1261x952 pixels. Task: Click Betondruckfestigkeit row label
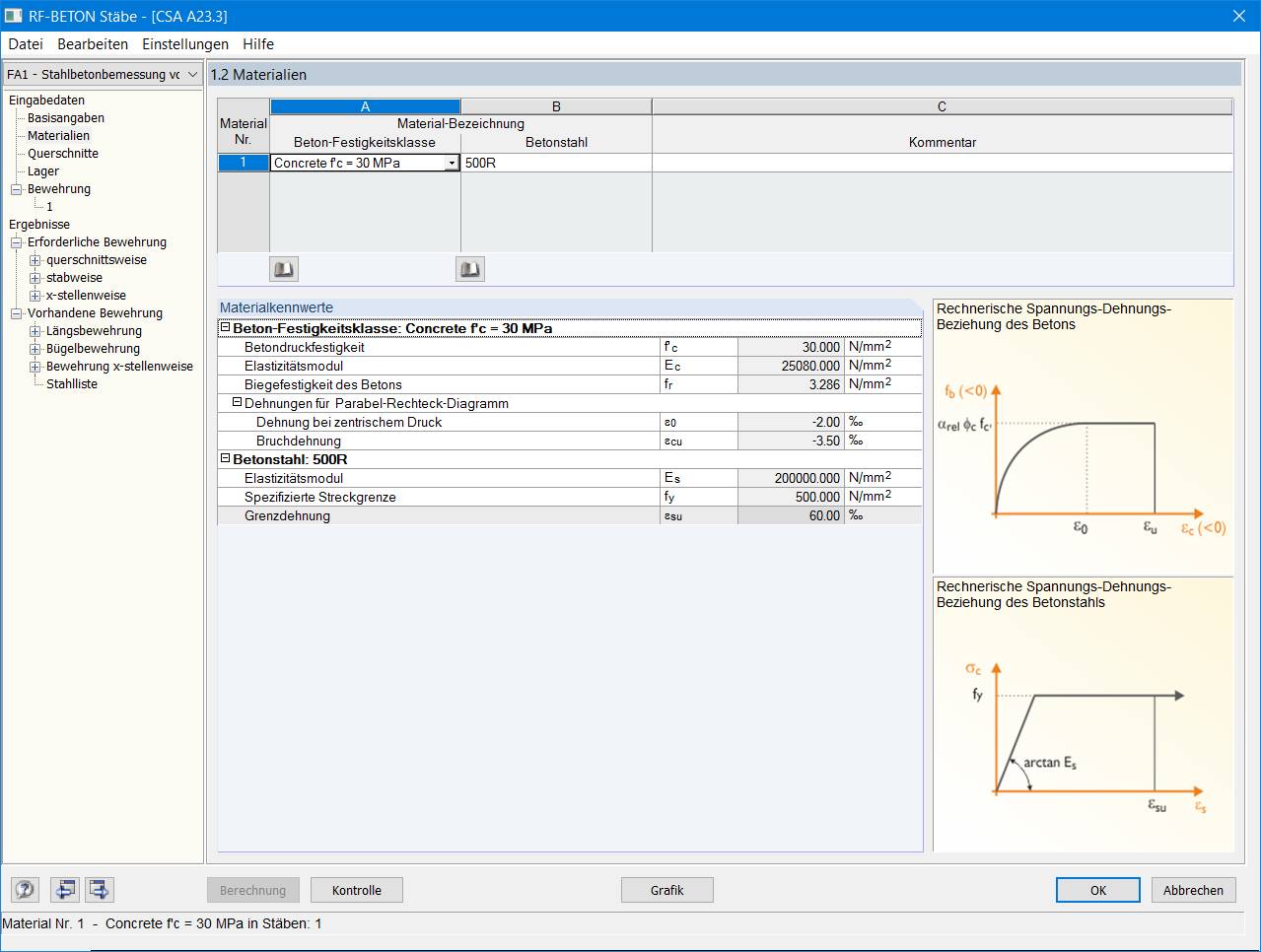point(305,347)
